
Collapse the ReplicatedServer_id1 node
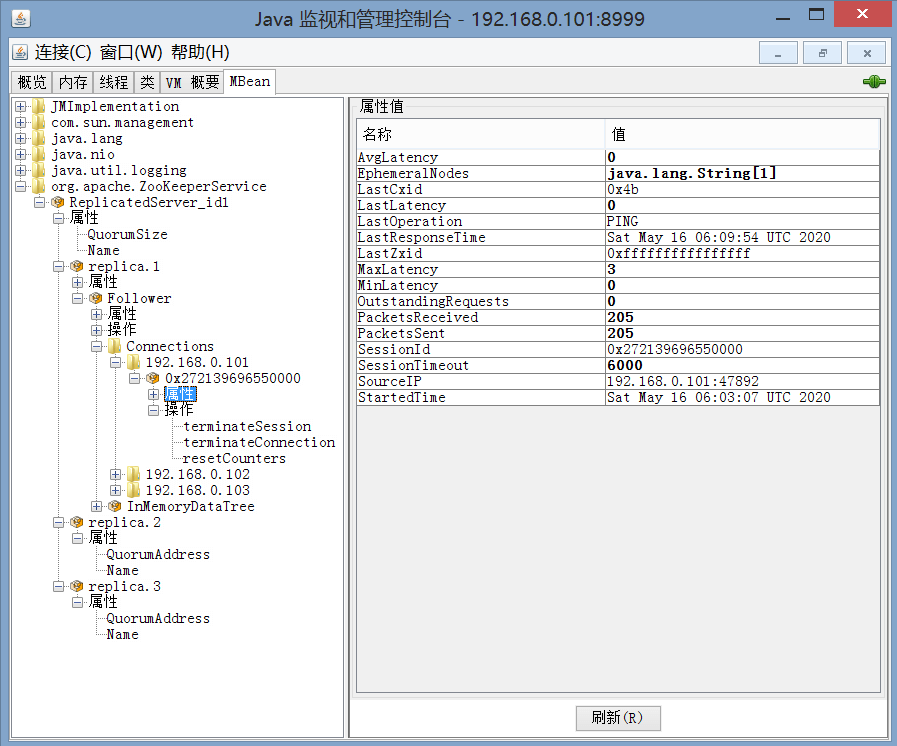[39, 203]
